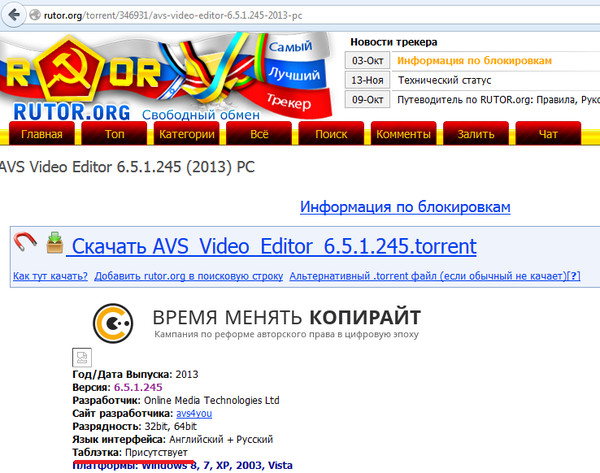
Task: Click the Разрядность: 32bit, 64bit line
Action: [x=135, y=426]
